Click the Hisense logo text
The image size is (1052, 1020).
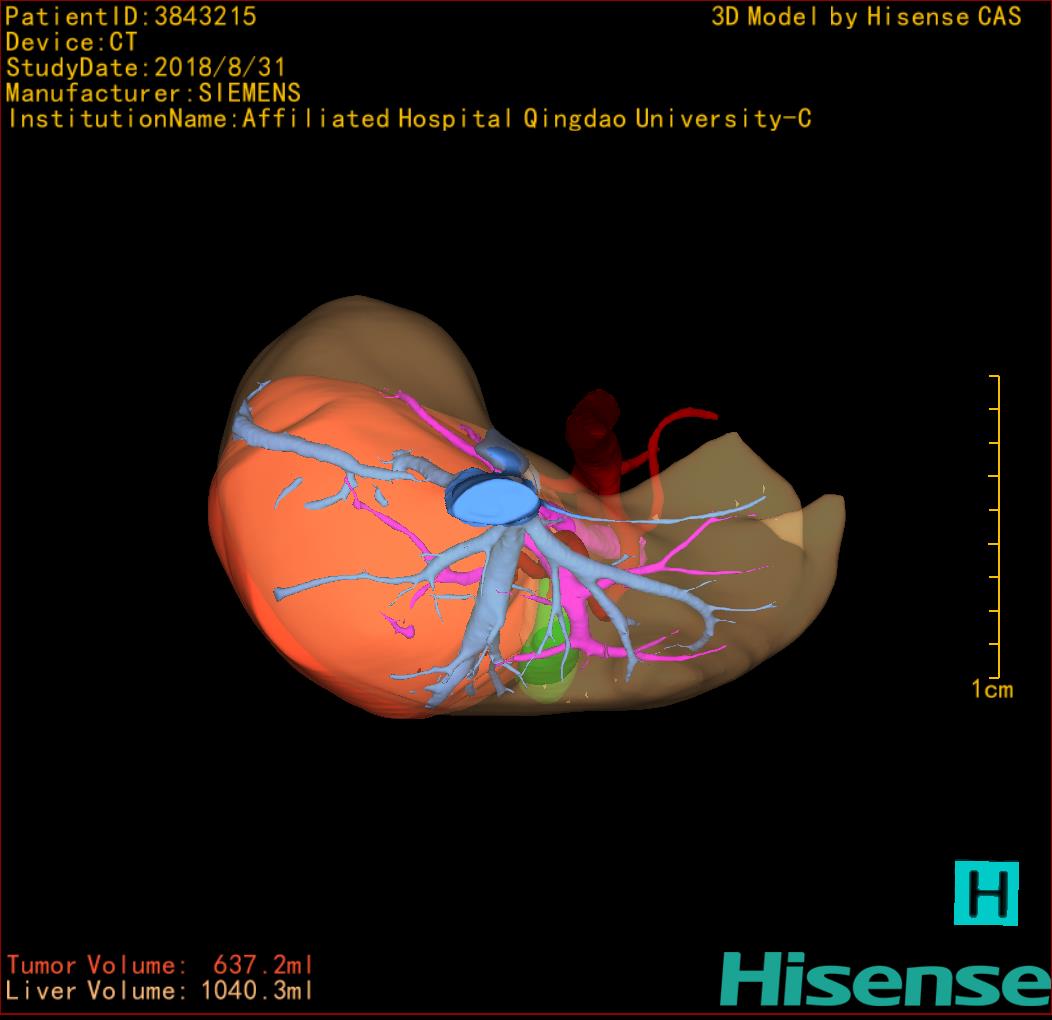tap(884, 979)
